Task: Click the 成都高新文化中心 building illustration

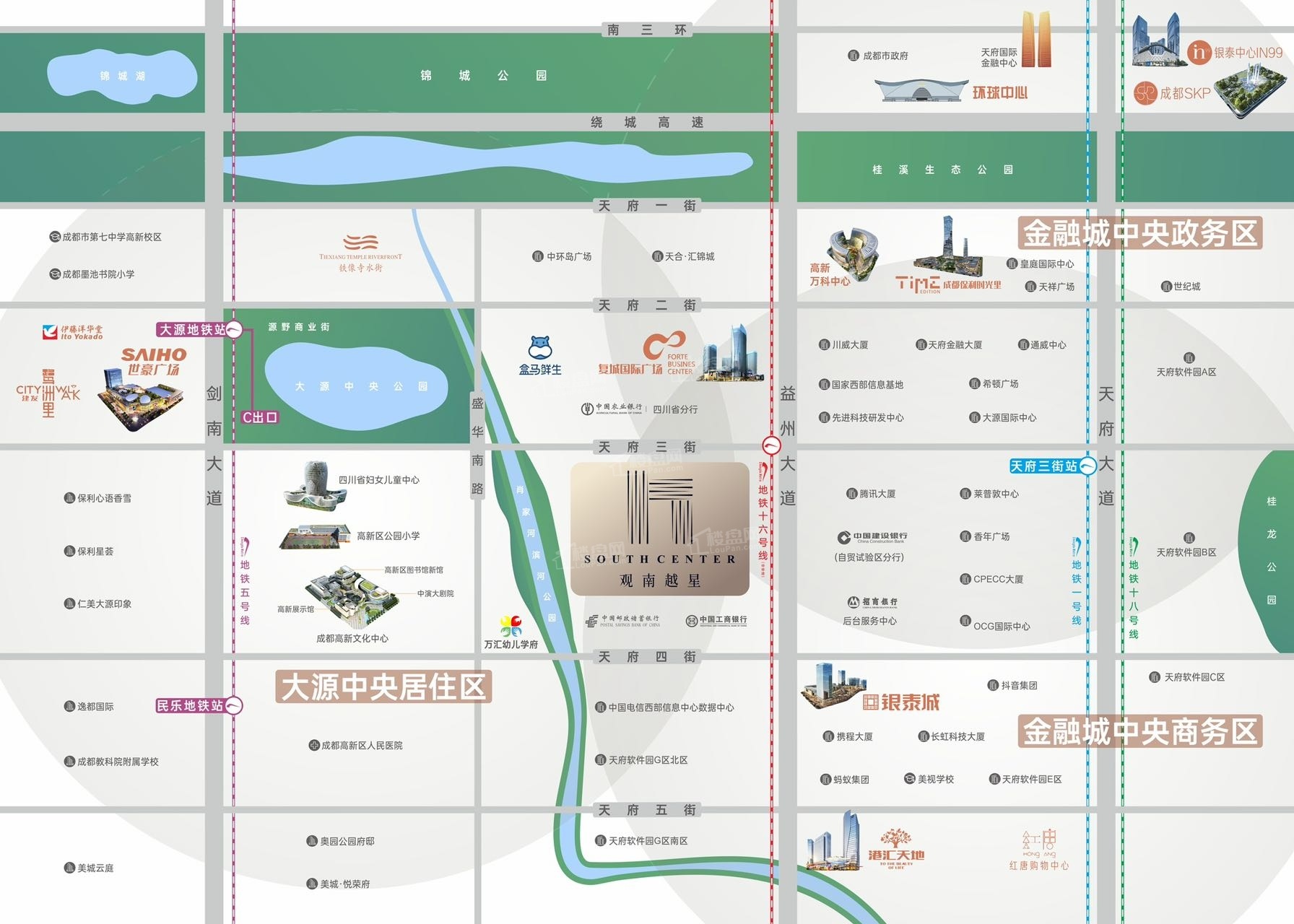Action: coord(352,596)
